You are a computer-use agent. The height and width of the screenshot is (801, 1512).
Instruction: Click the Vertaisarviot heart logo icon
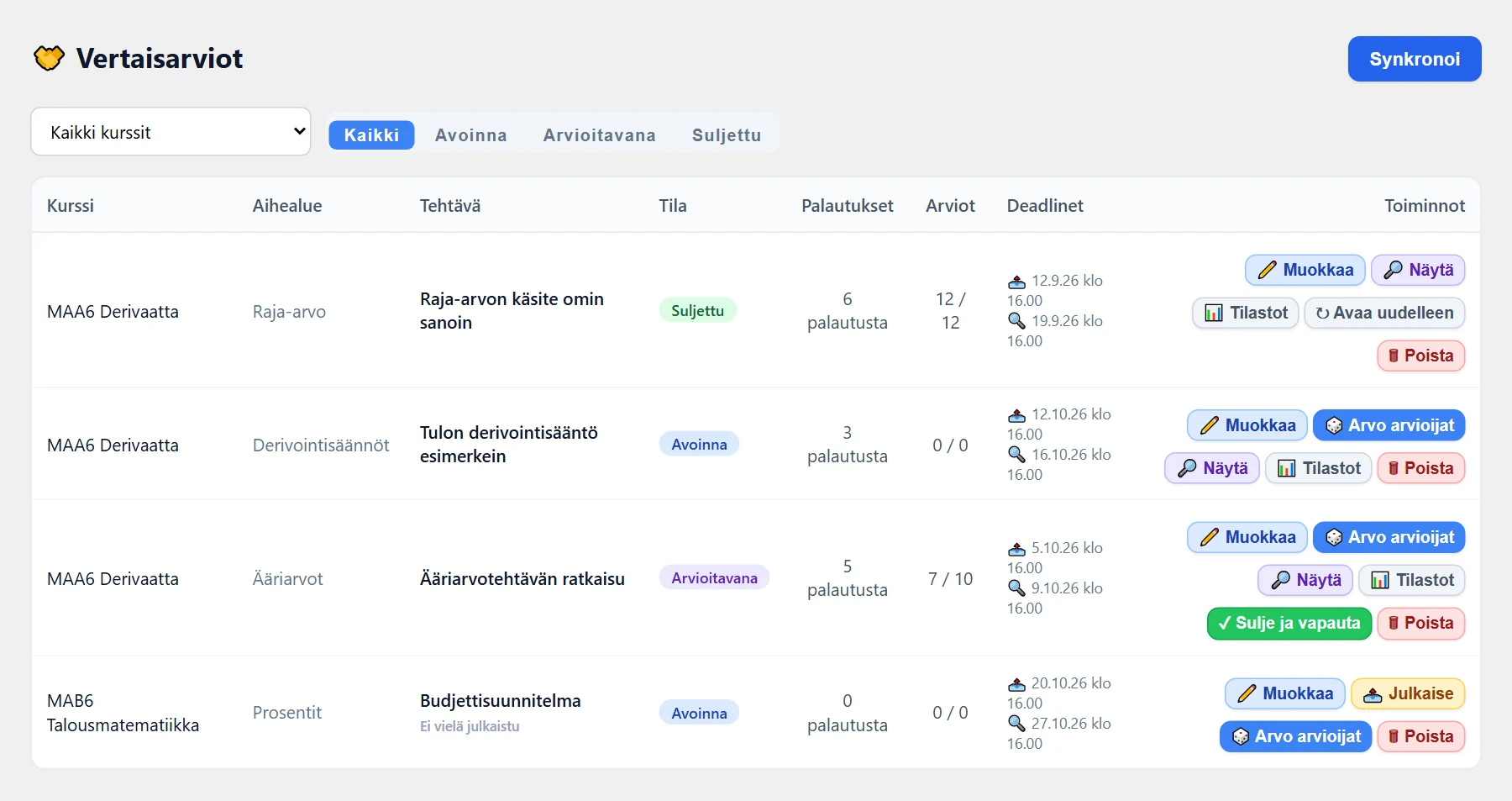pos(49,58)
